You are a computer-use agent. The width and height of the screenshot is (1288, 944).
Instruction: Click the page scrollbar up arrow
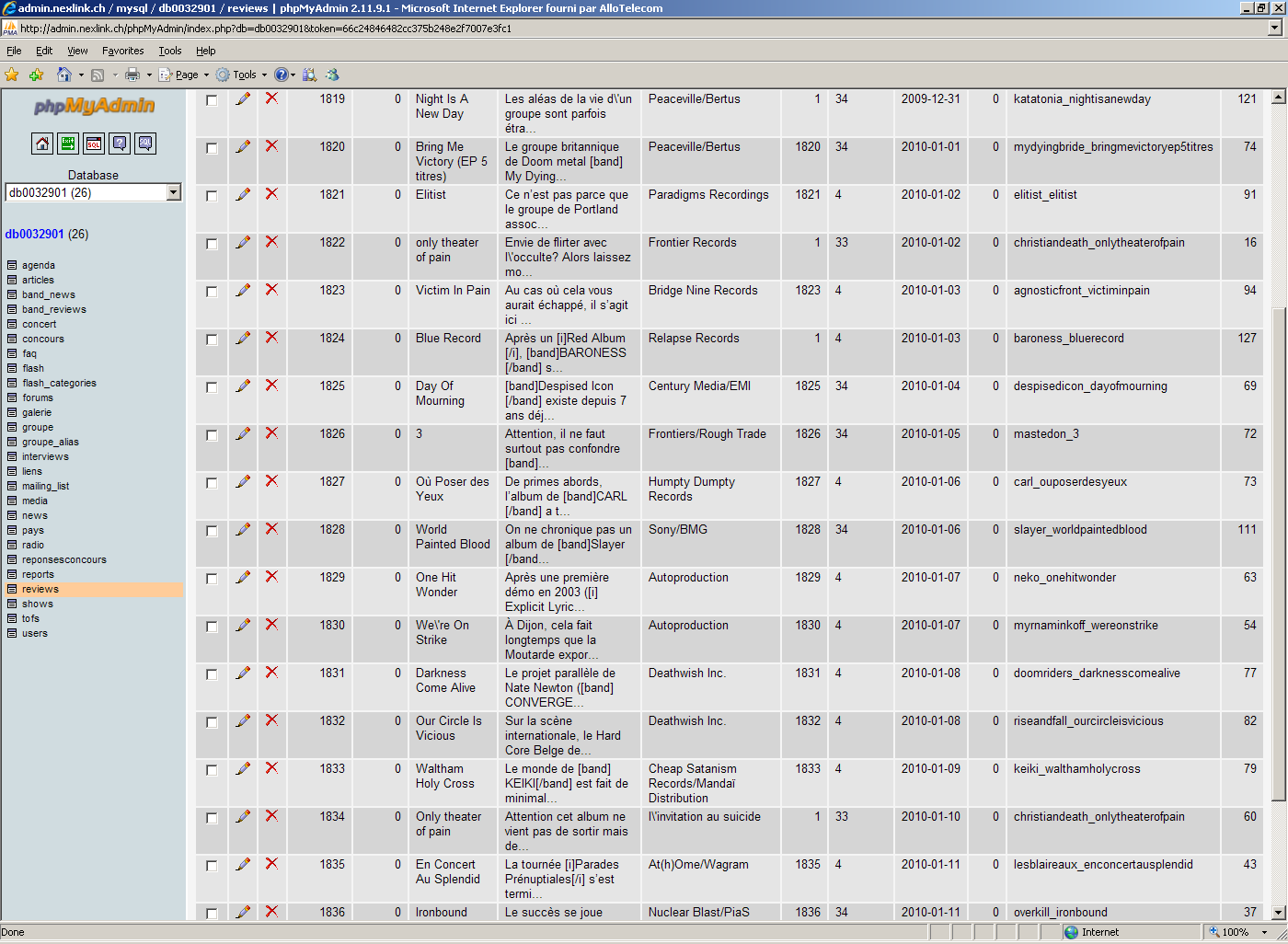point(1278,97)
